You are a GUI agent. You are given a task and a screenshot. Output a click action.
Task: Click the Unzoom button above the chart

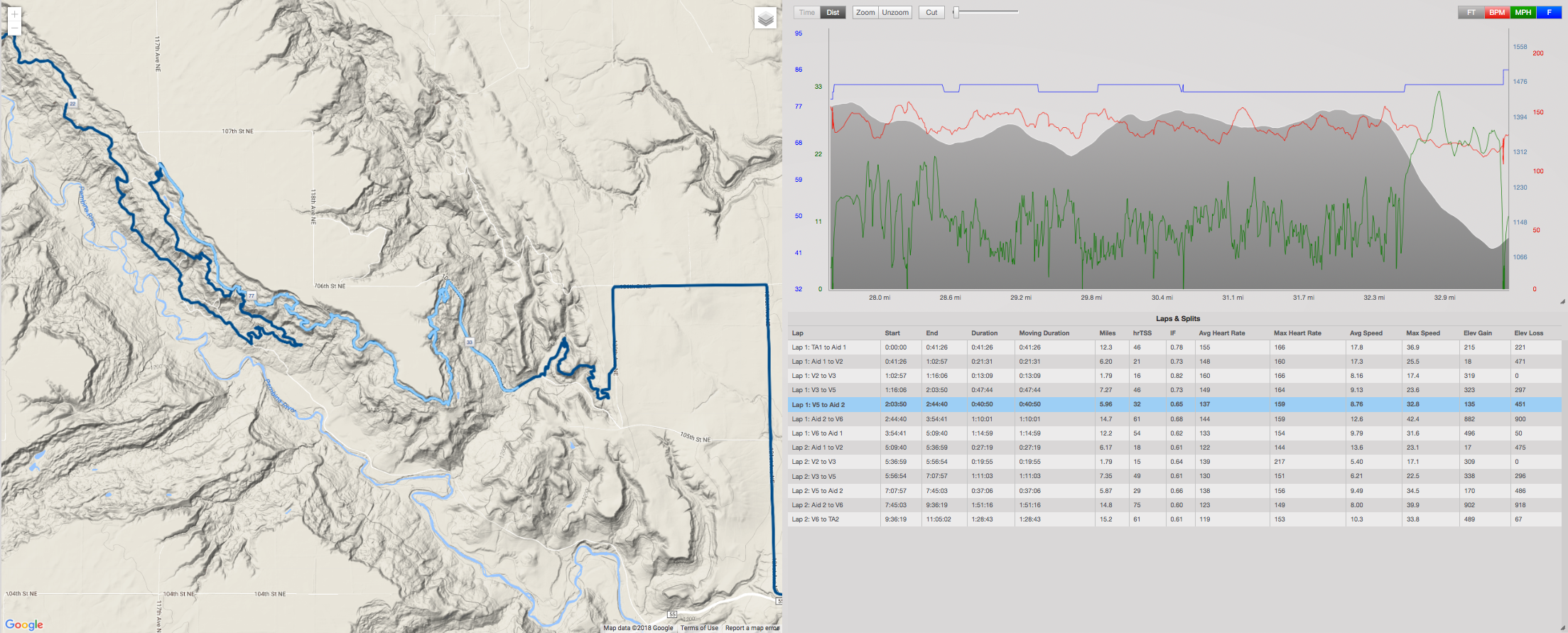[x=895, y=12]
